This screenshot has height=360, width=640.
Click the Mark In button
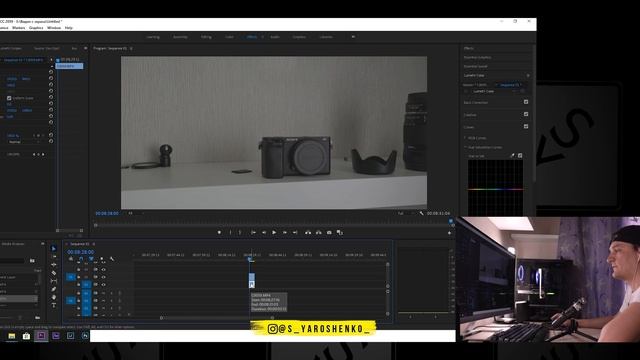pyautogui.click(x=230, y=232)
